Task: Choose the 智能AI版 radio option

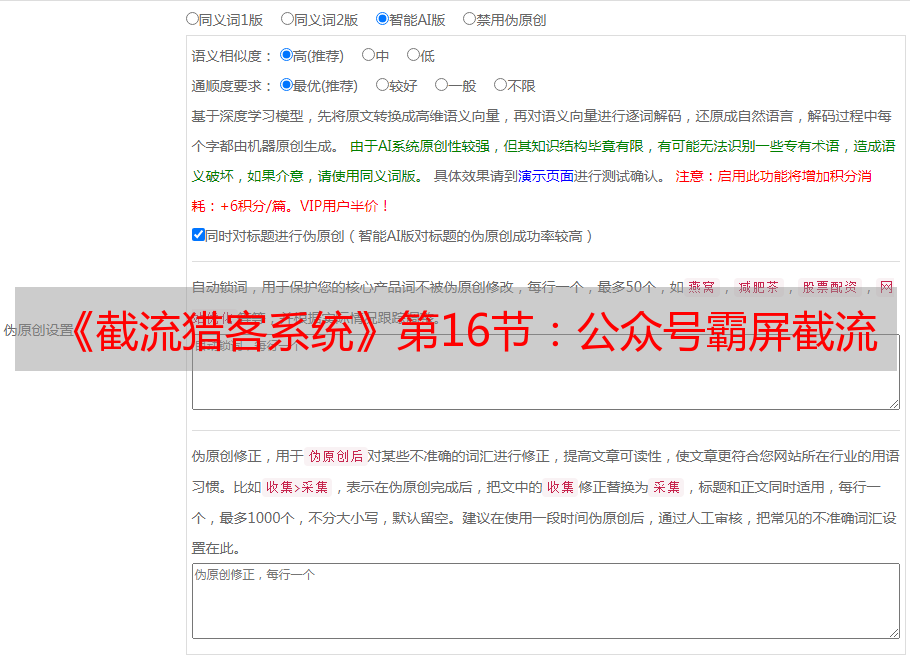Action: point(382,19)
